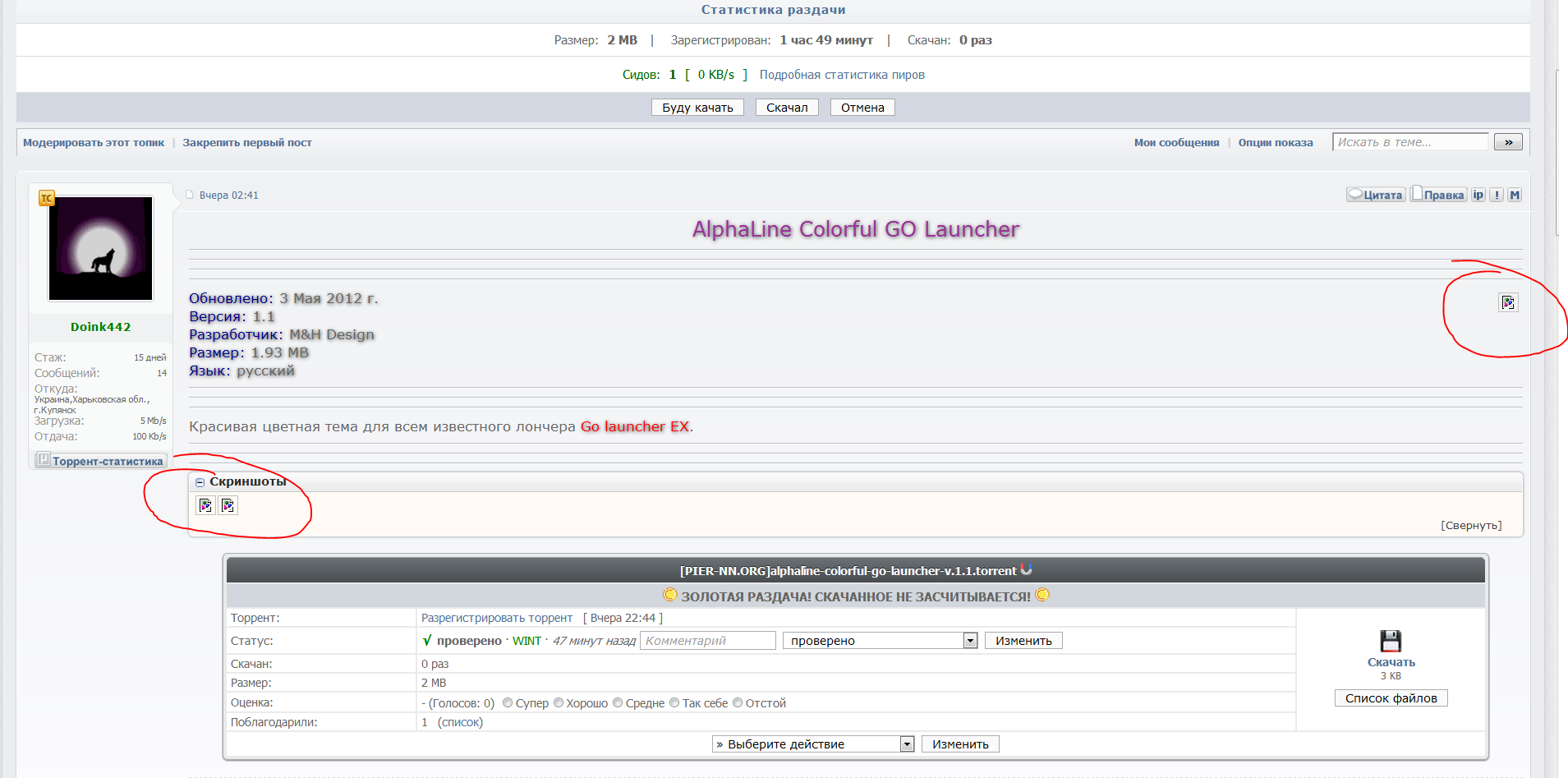This screenshot has width=1568, height=778.
Task: Open the alphaline-colorful-go-launcher torrent file link
Action: pyautogui.click(x=848, y=571)
